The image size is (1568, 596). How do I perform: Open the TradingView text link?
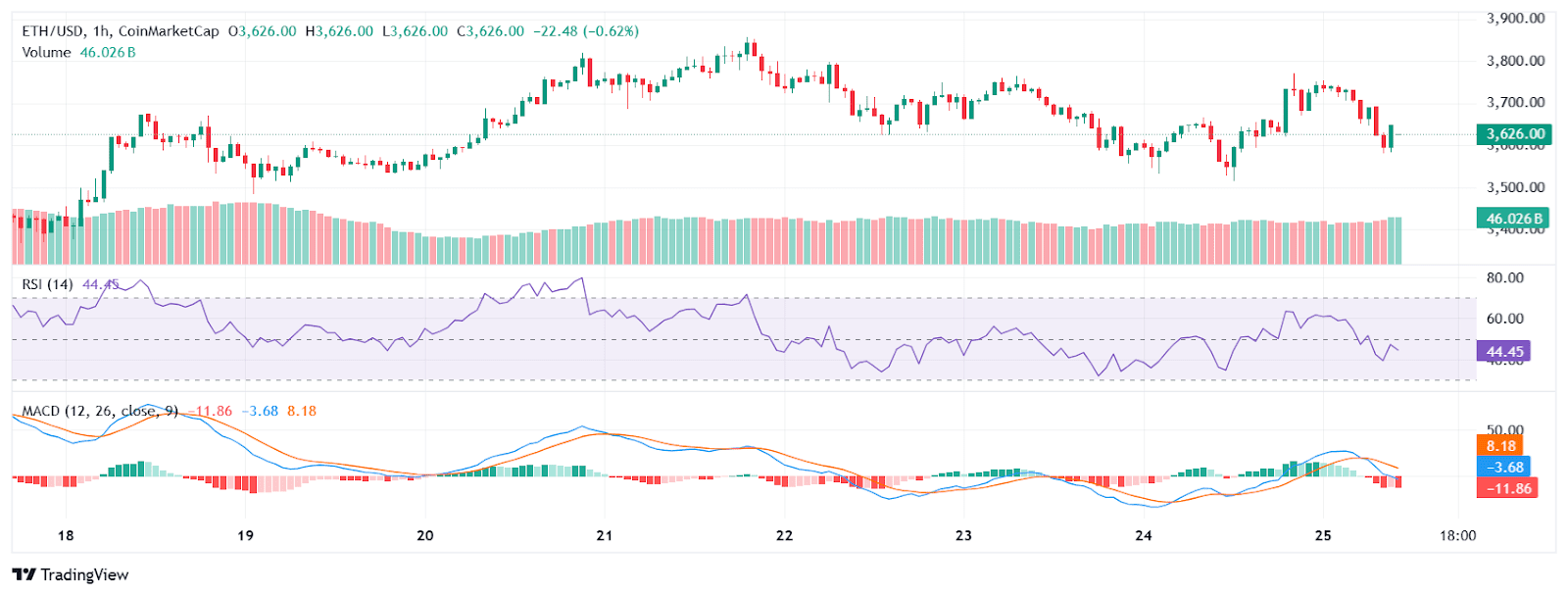[84, 574]
